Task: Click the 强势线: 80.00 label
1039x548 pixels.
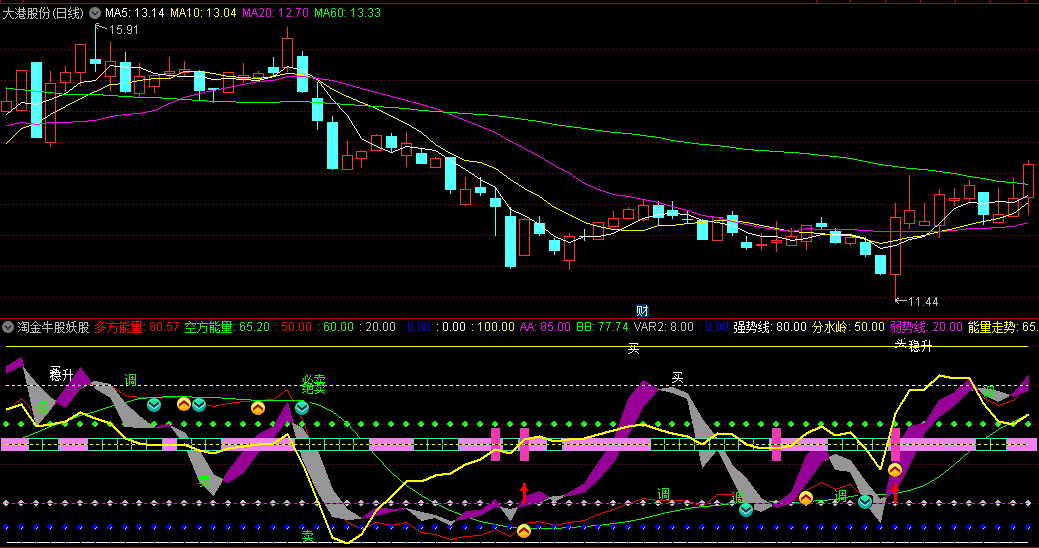Action: 769,327
